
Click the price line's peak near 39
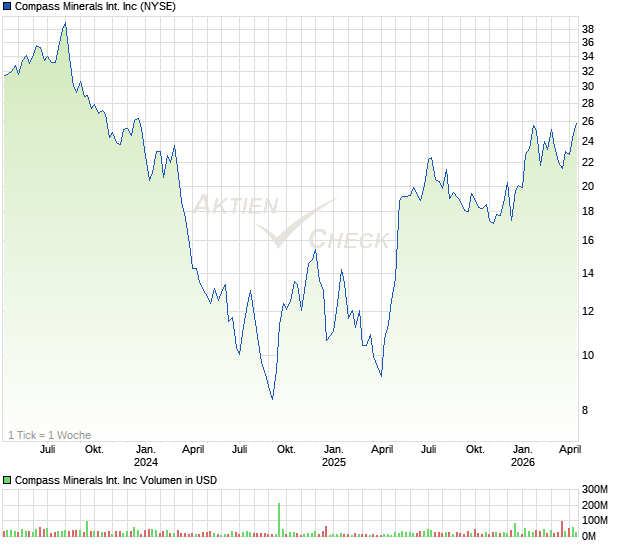pos(66,23)
